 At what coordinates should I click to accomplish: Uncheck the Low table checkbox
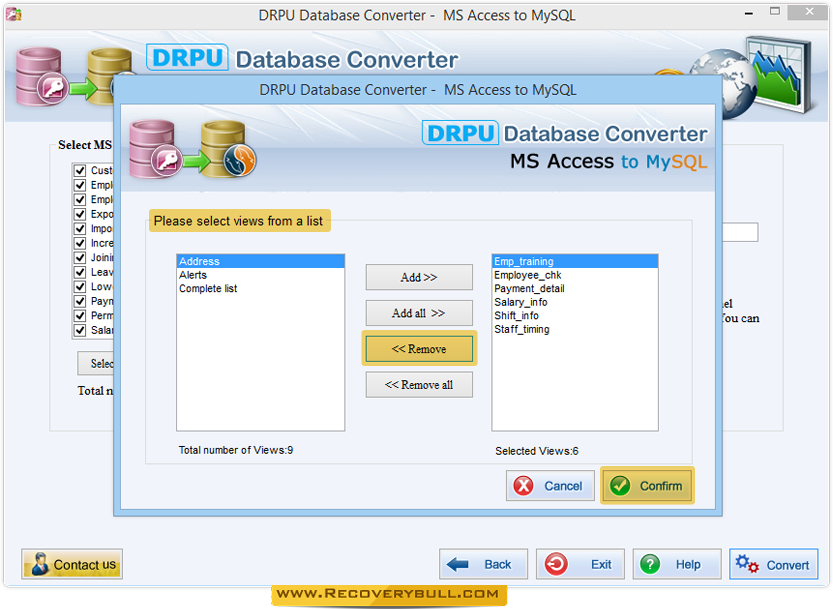tap(80, 286)
